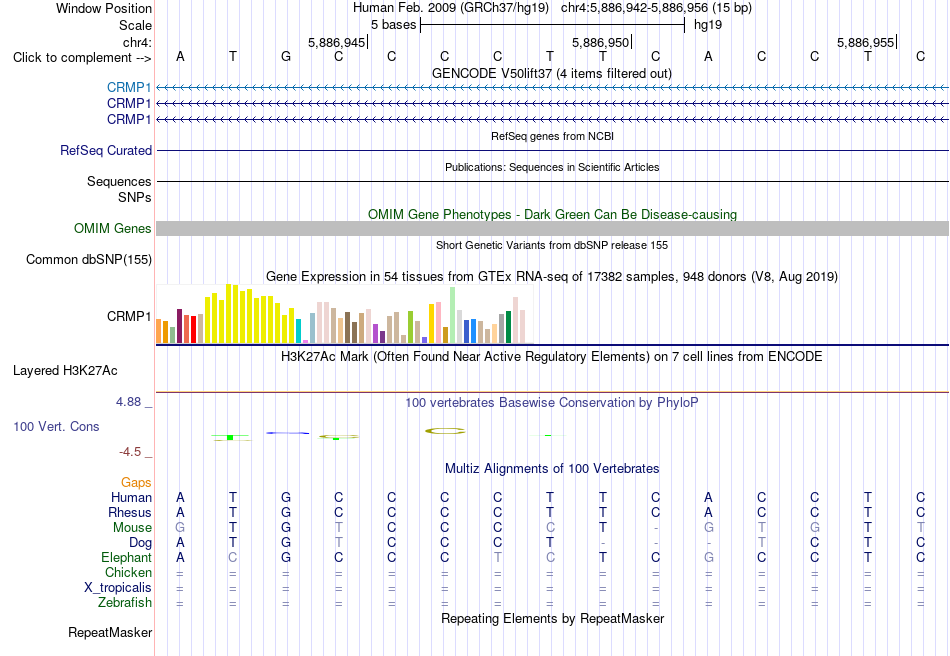Open the OMIM Genes track label
Viewport: 950px width, 656px height.
click(x=112, y=228)
